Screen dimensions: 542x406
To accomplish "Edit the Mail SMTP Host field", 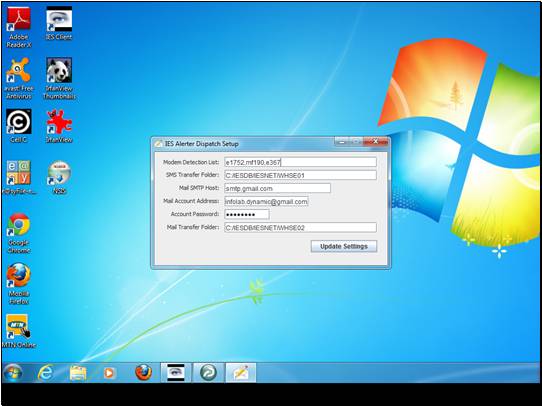I will 277,188.
